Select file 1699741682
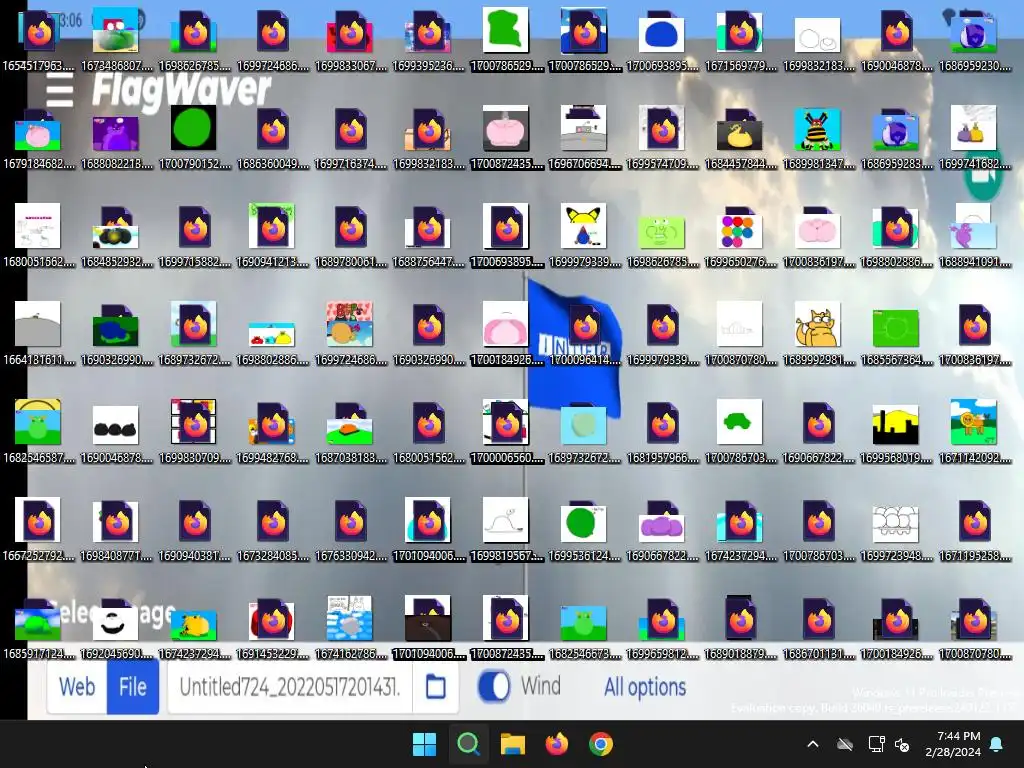The image size is (1024, 768). (974, 137)
